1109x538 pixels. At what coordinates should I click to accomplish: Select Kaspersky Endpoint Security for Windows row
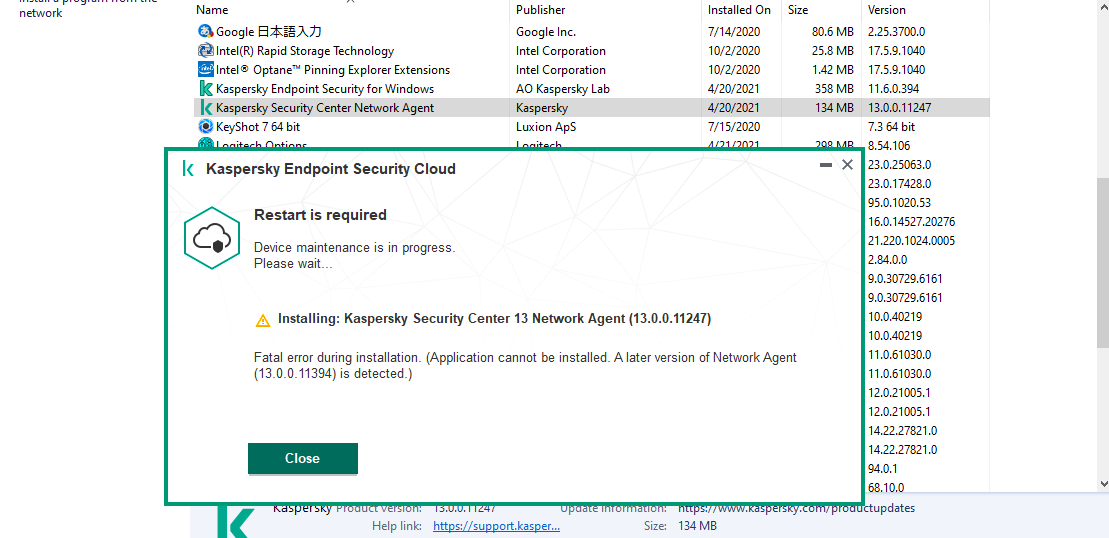coord(591,88)
